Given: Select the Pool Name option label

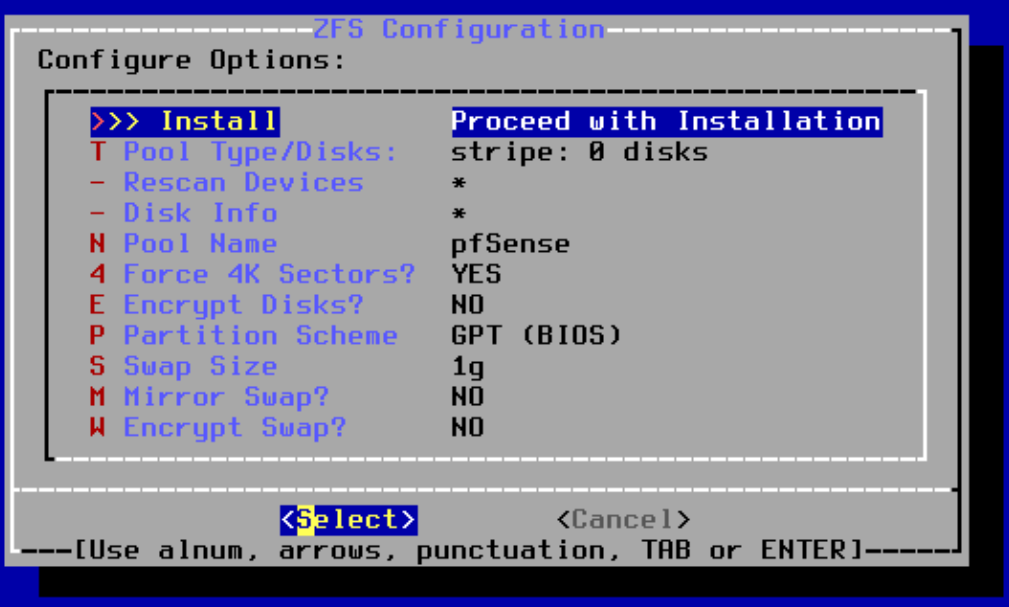Looking at the screenshot, I should coord(200,244).
